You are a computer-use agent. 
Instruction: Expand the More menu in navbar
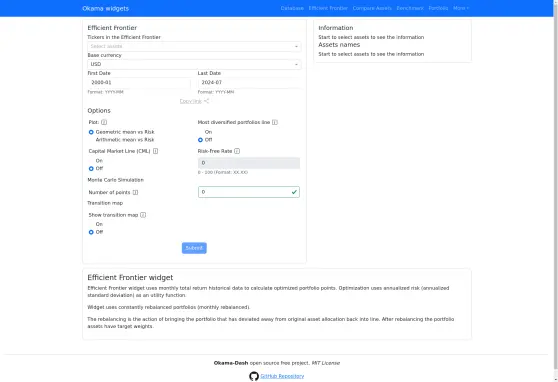tap(461, 8)
